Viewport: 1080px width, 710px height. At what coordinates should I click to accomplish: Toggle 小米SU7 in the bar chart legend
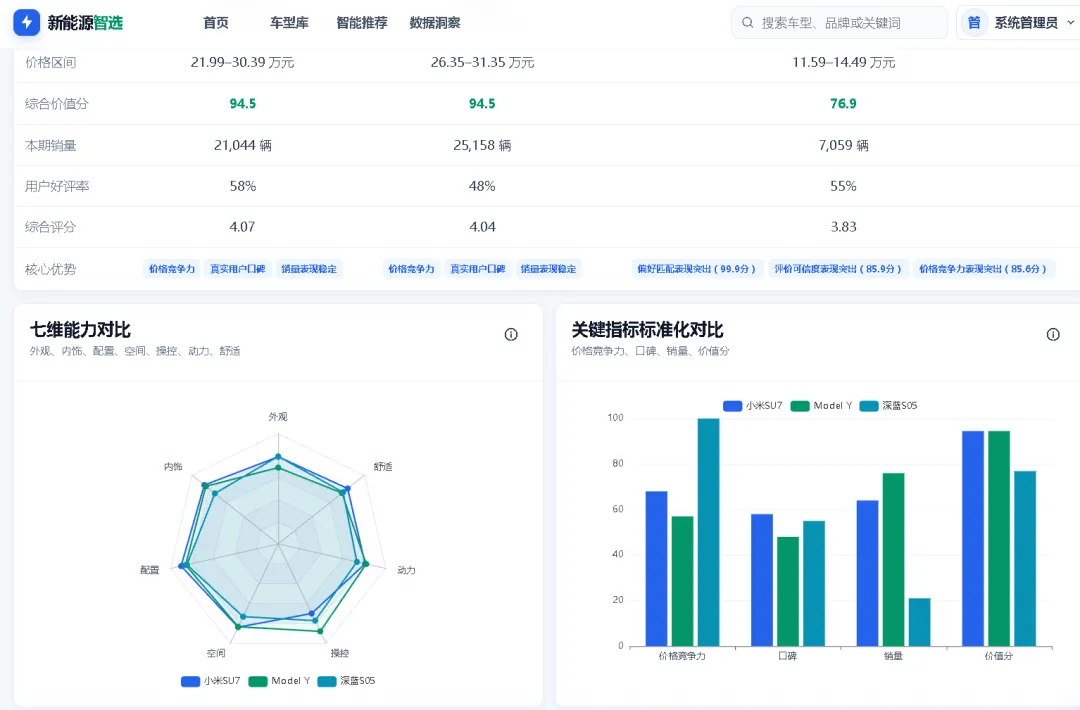pyautogui.click(x=753, y=406)
